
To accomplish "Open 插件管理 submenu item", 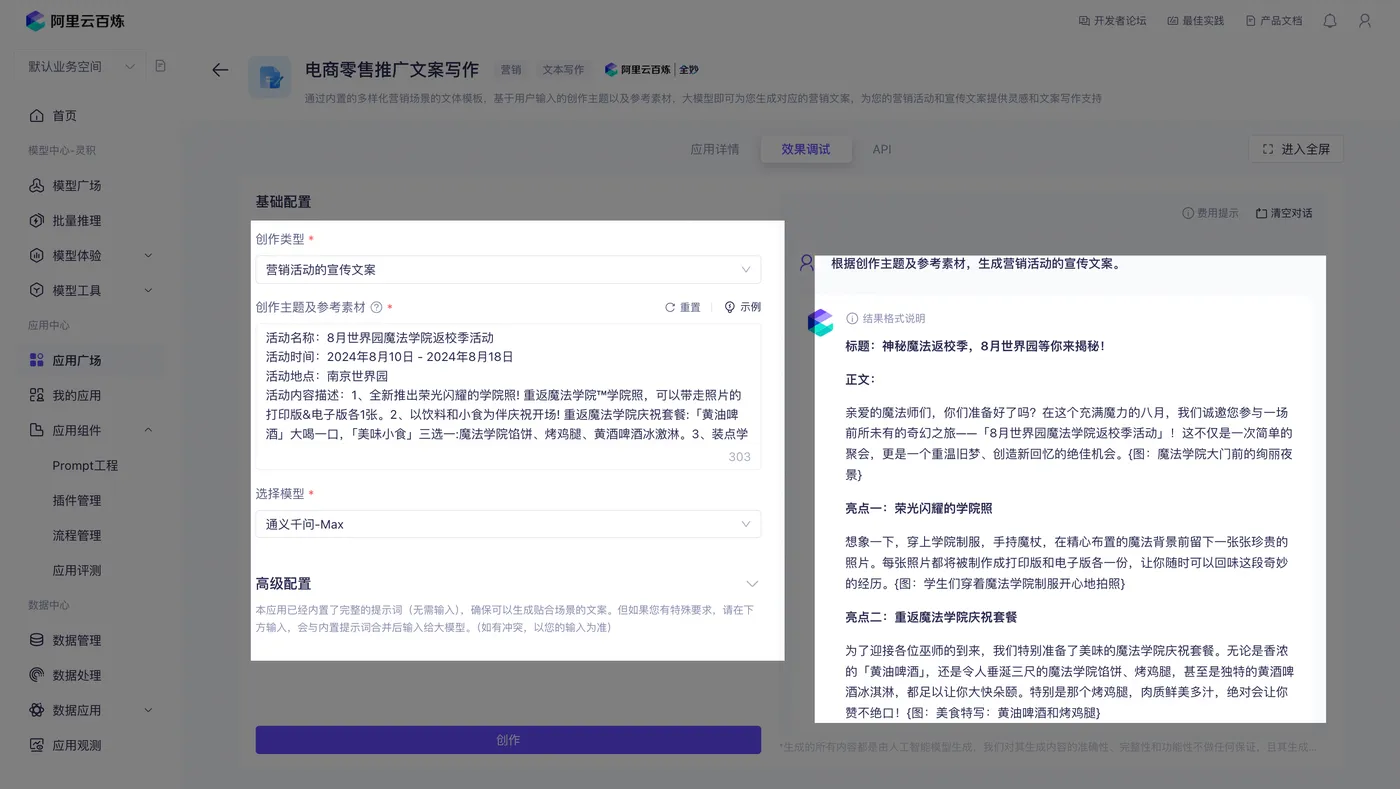I will pyautogui.click(x=77, y=501).
